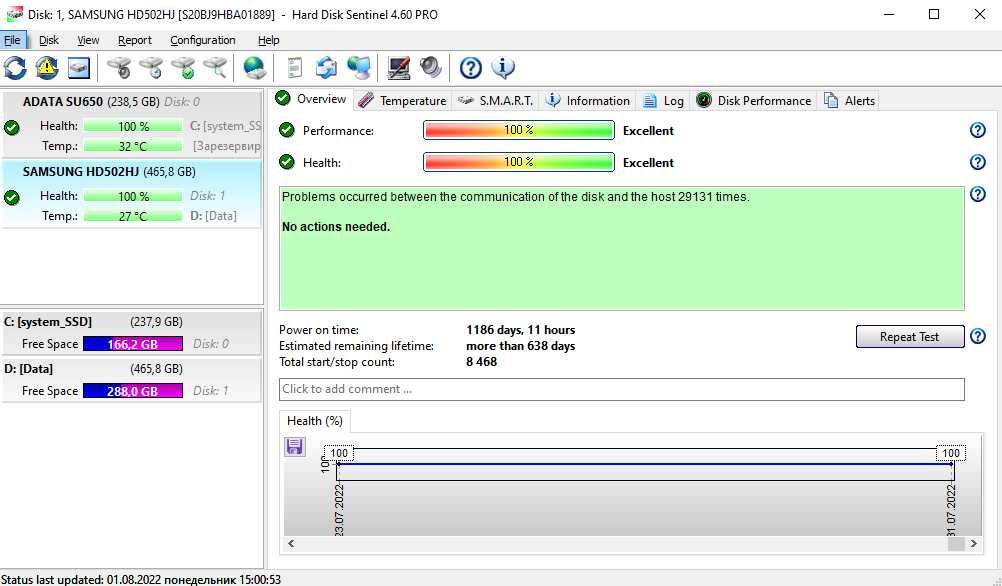The image size is (1002, 586).
Task: Open the Configuration menu
Action: tap(203, 40)
